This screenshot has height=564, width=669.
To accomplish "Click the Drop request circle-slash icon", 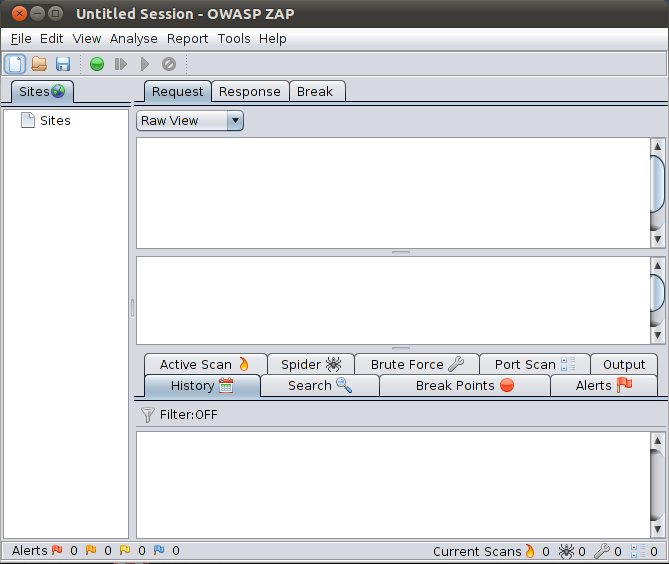I will [x=169, y=64].
